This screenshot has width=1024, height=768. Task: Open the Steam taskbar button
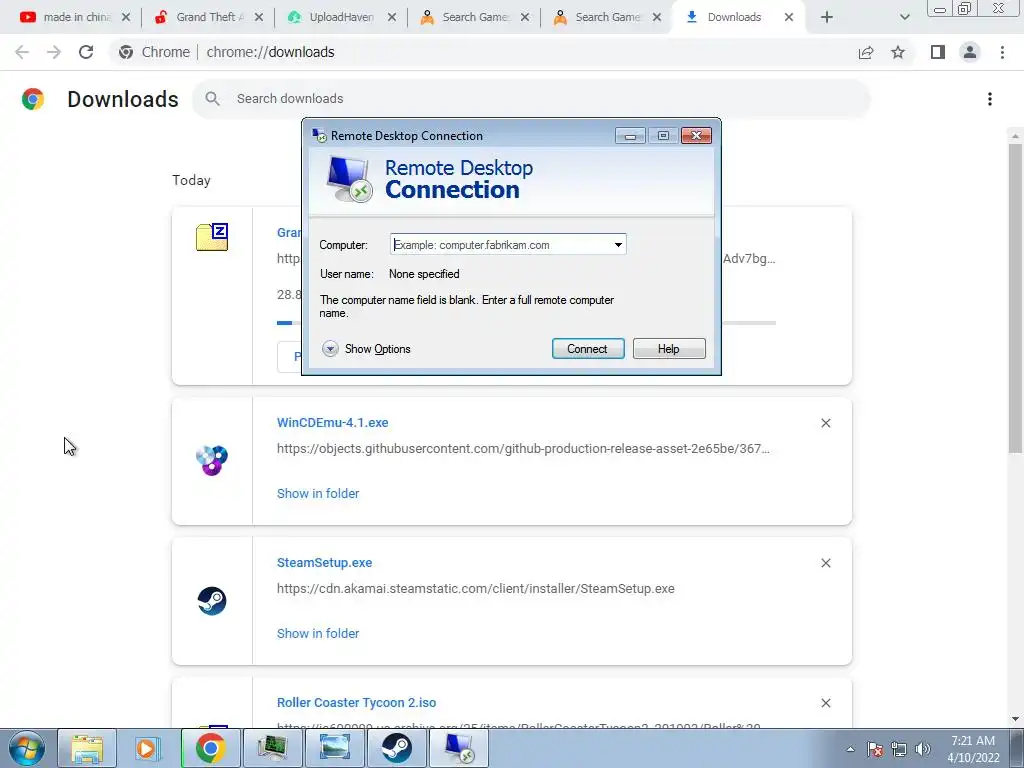(x=396, y=748)
